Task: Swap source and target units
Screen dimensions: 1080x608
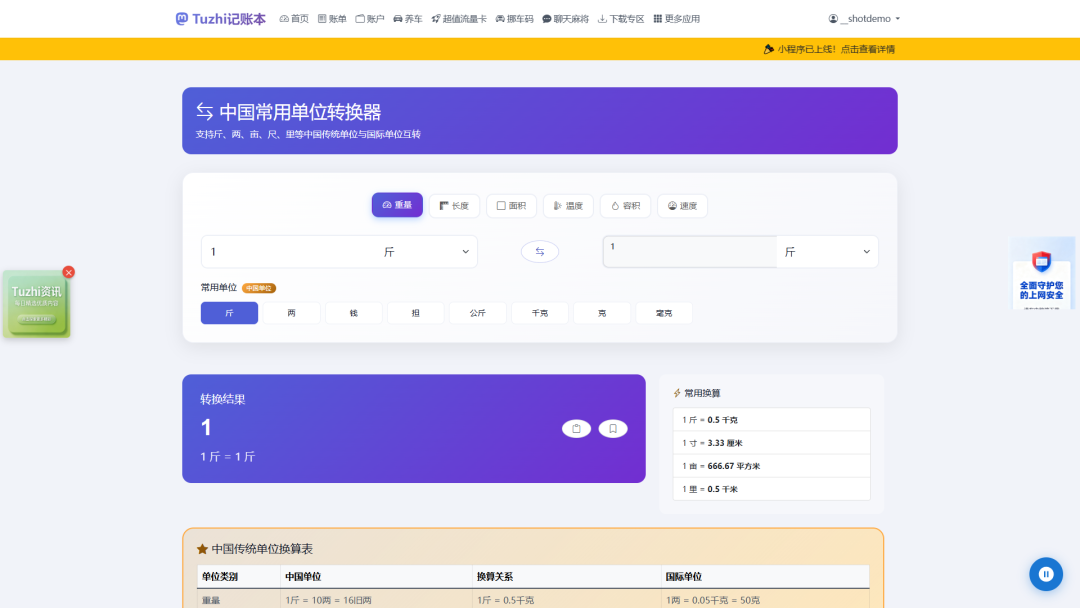Action: tap(540, 252)
